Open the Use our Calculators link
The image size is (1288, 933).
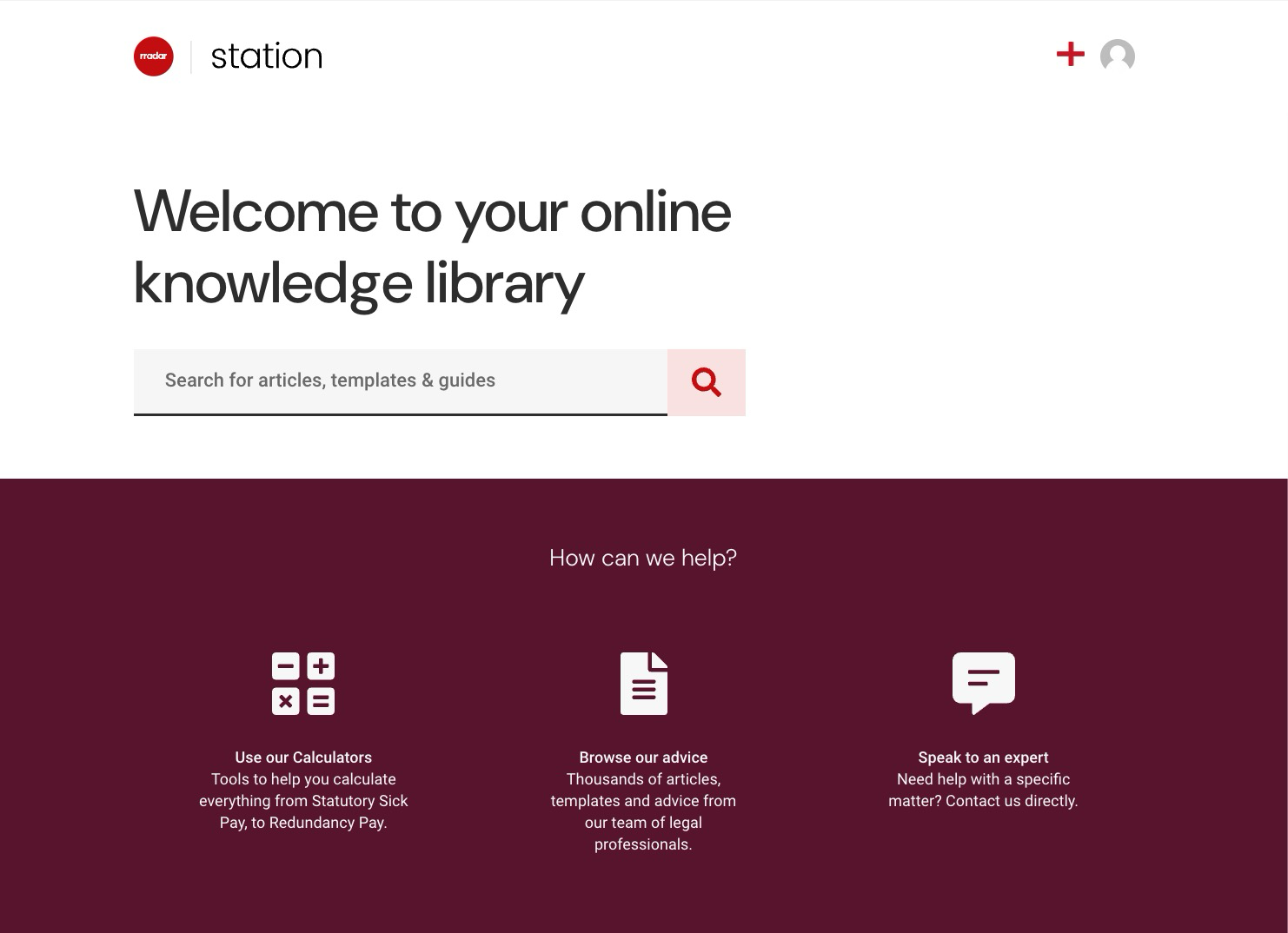coord(303,758)
